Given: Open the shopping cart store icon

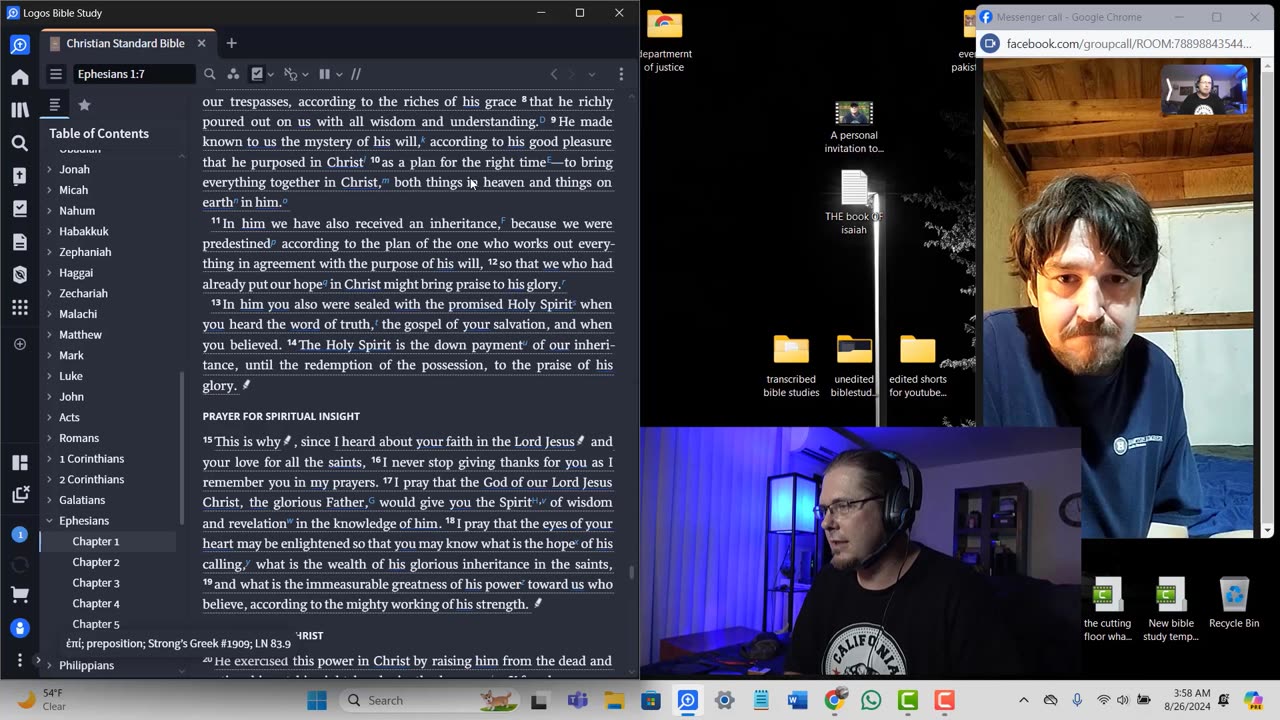Looking at the screenshot, I should point(20,595).
